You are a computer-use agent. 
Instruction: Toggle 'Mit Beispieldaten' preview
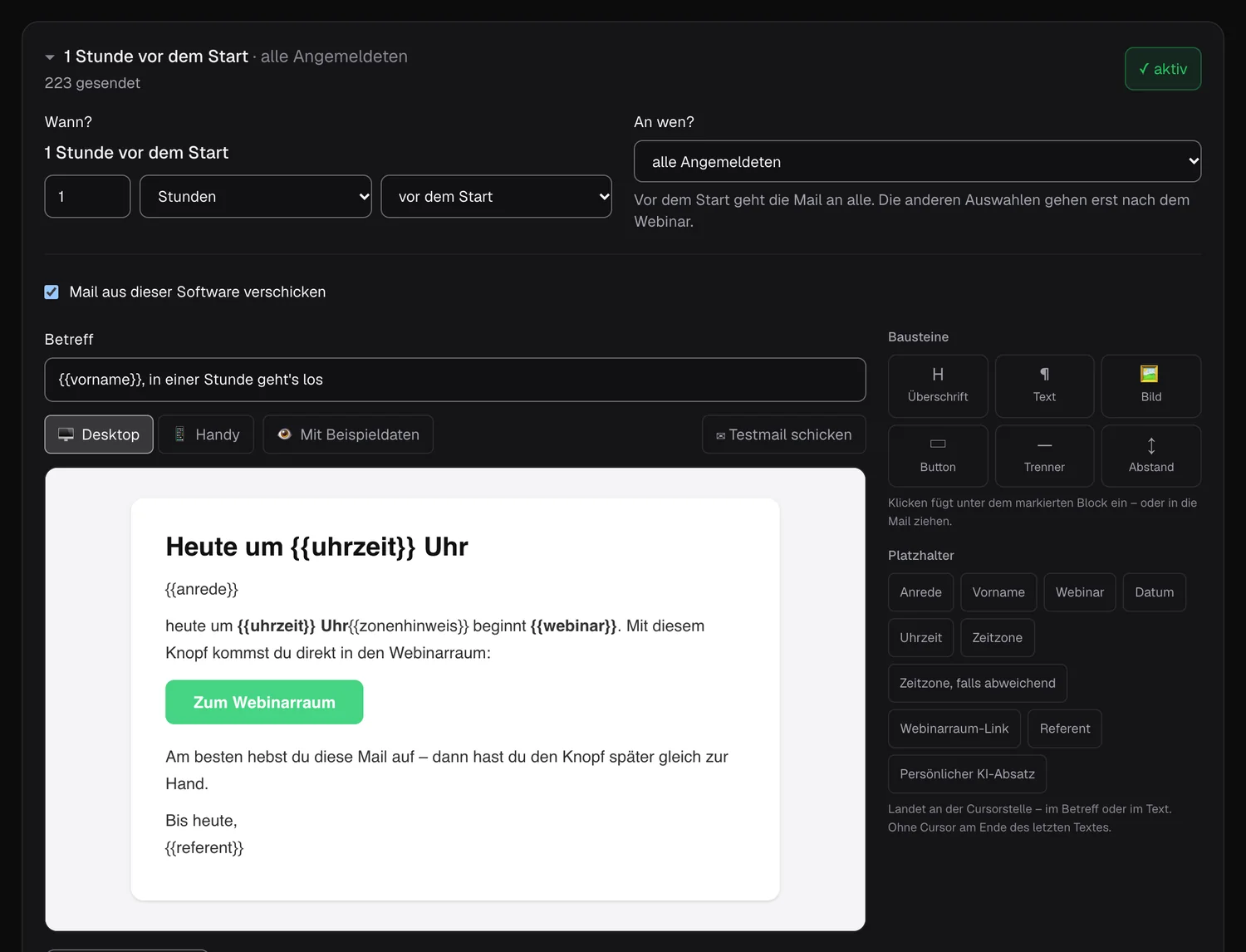pyautogui.click(x=348, y=434)
